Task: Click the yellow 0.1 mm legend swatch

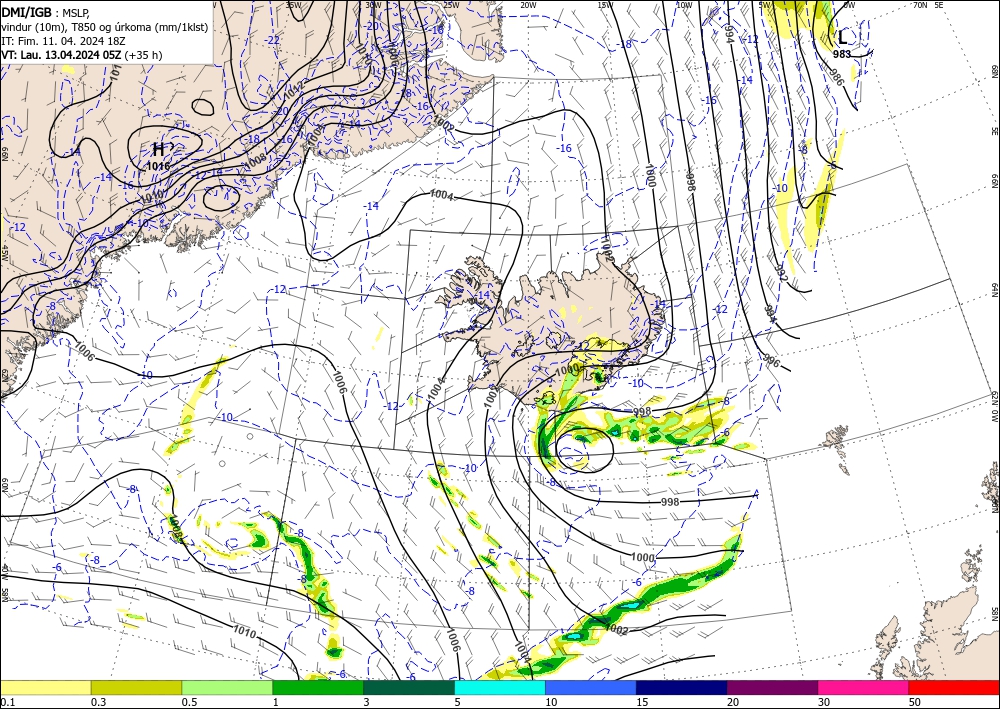Action: (45, 687)
